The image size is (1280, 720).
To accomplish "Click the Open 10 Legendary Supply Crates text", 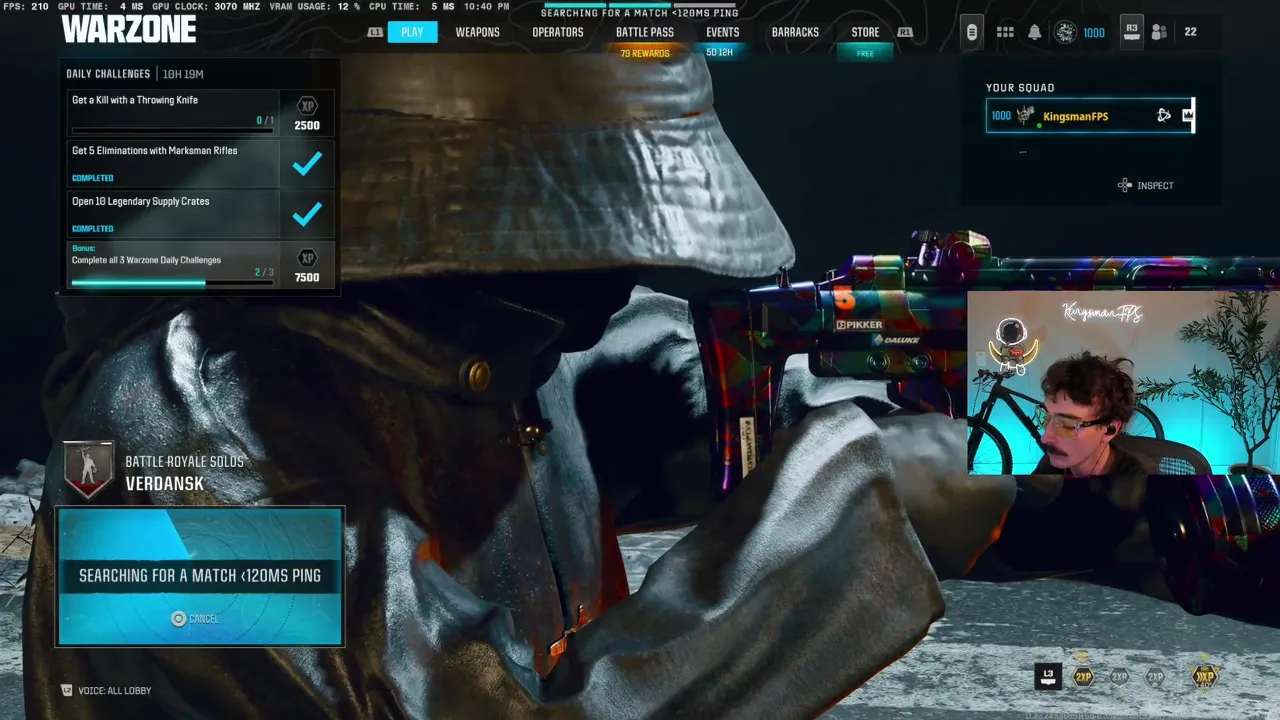I will click(141, 201).
